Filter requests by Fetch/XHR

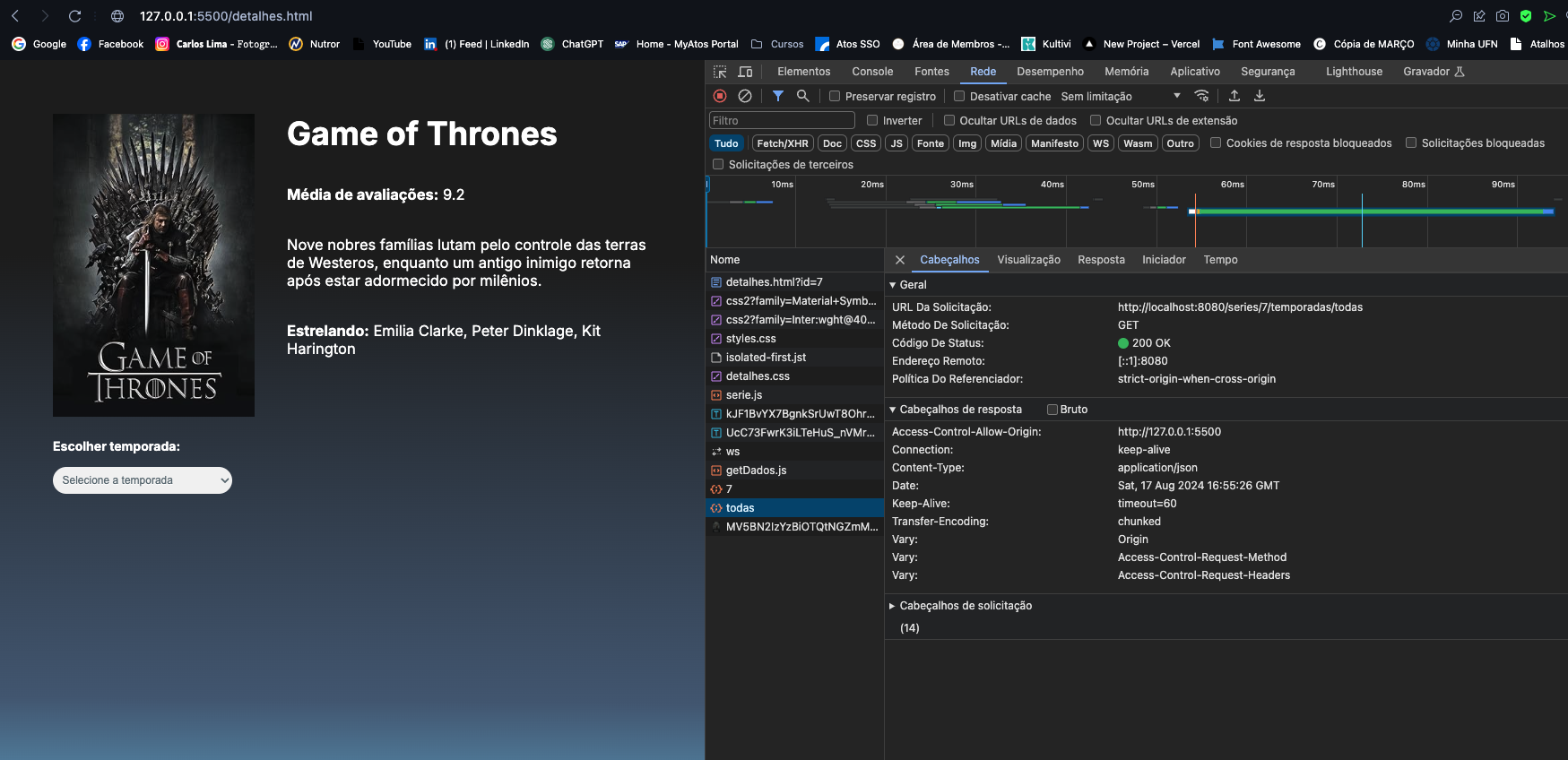coord(783,143)
